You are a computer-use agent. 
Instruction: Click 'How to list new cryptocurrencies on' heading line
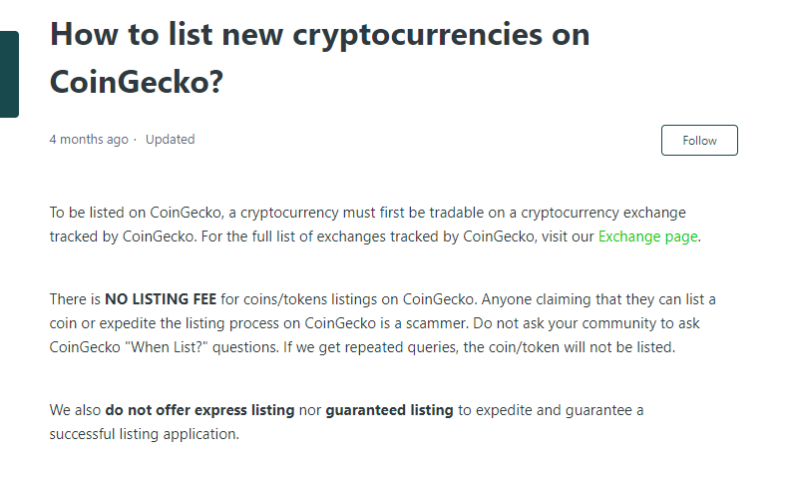point(320,35)
